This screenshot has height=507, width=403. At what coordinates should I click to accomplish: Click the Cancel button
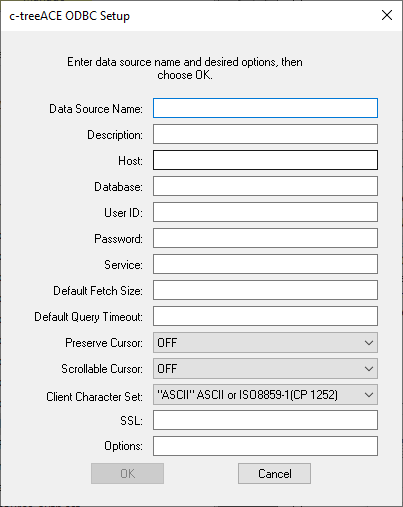coord(274,473)
